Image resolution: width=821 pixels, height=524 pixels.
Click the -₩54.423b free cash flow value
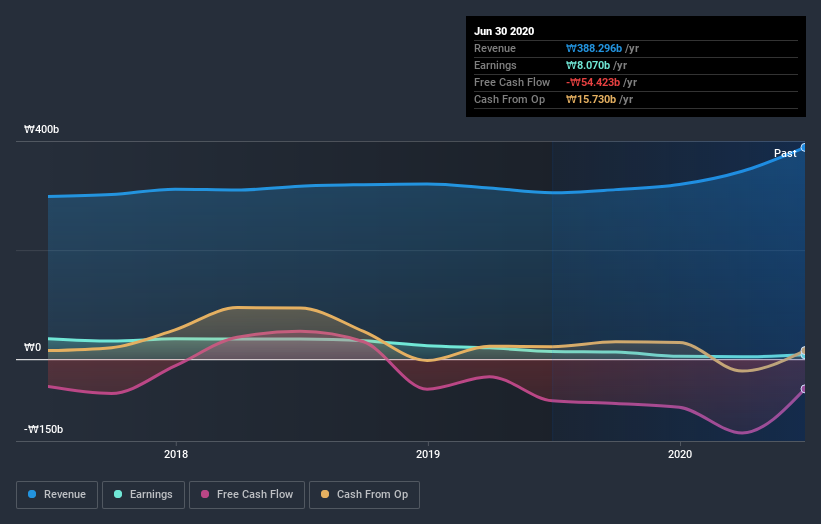pyautogui.click(x=593, y=82)
